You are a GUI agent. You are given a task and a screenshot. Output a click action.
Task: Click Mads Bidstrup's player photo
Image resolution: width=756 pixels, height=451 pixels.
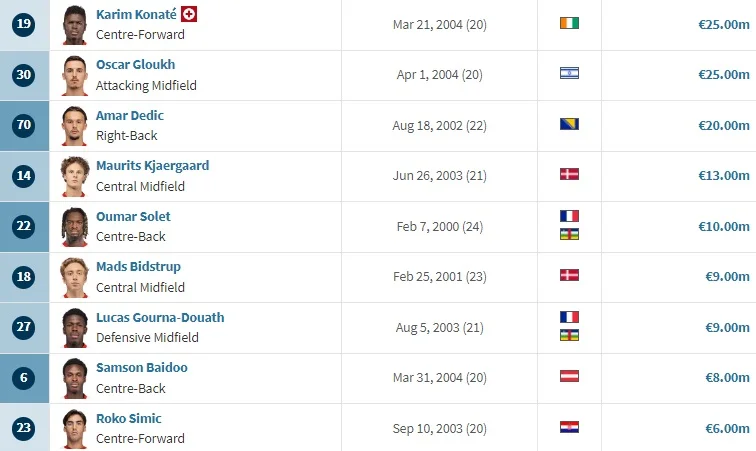click(x=75, y=277)
